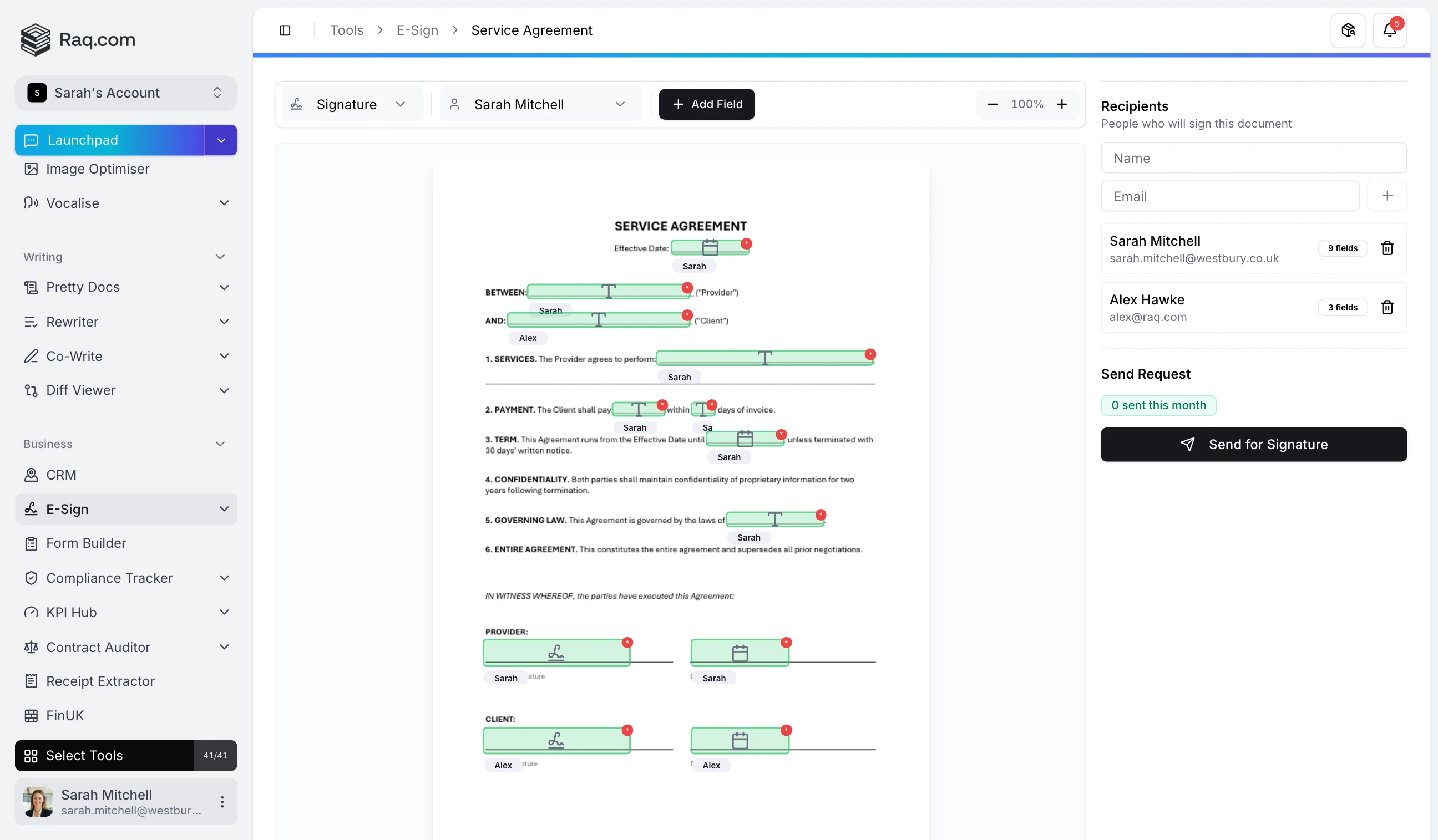This screenshot has width=1438, height=840.
Task: Open the Diff Viewer tool
Action: tap(80, 390)
